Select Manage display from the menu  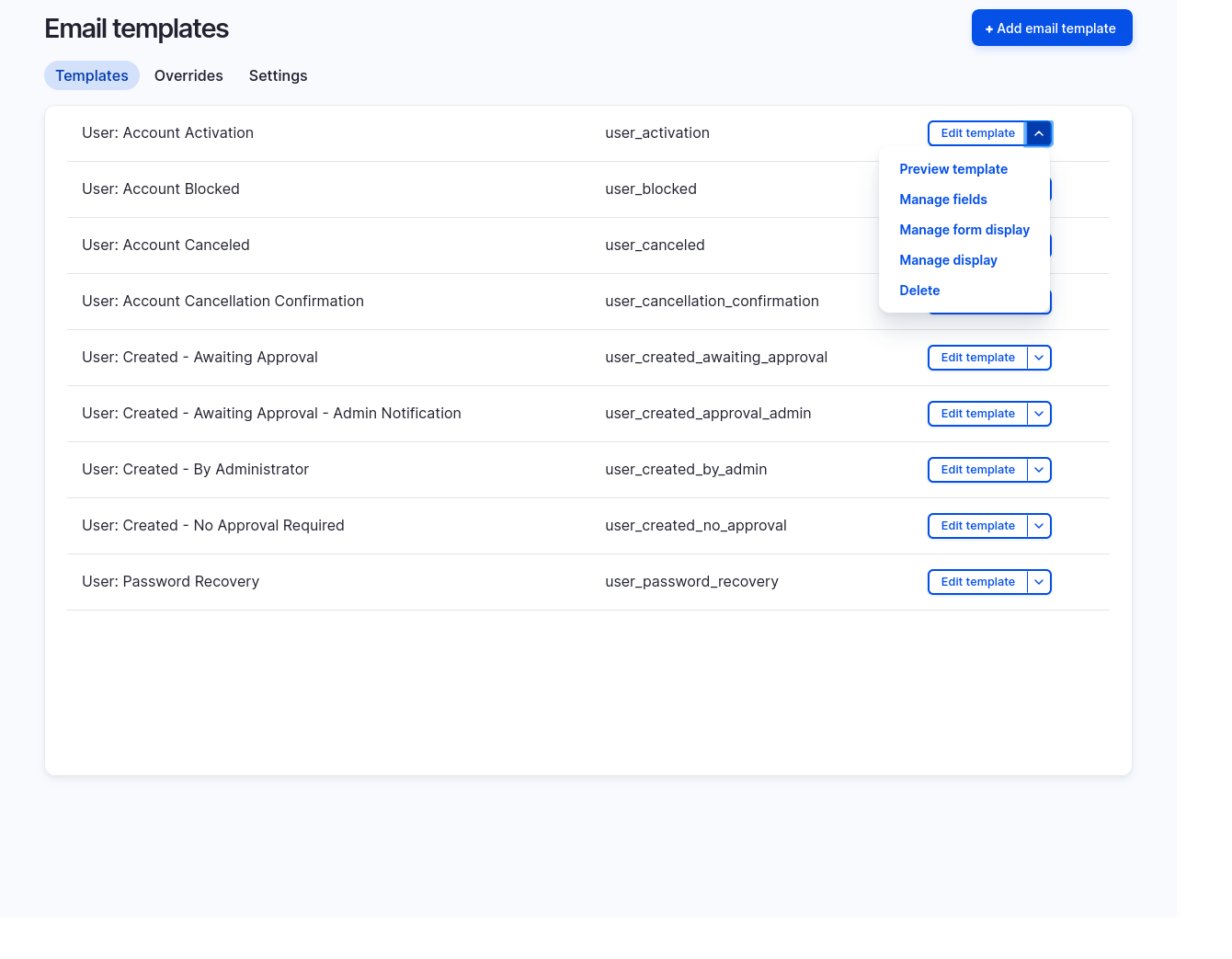948,260
